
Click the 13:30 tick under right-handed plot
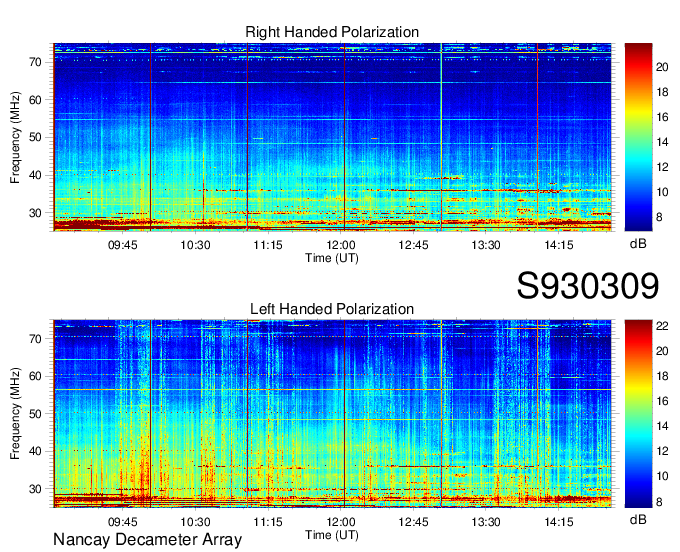(486, 245)
